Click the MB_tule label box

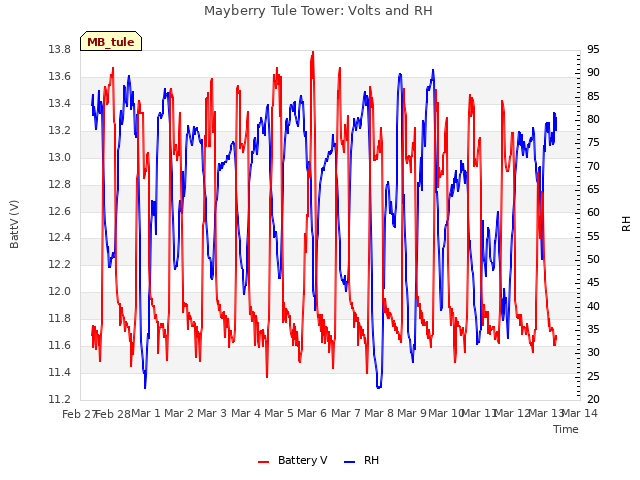[x=111, y=42]
